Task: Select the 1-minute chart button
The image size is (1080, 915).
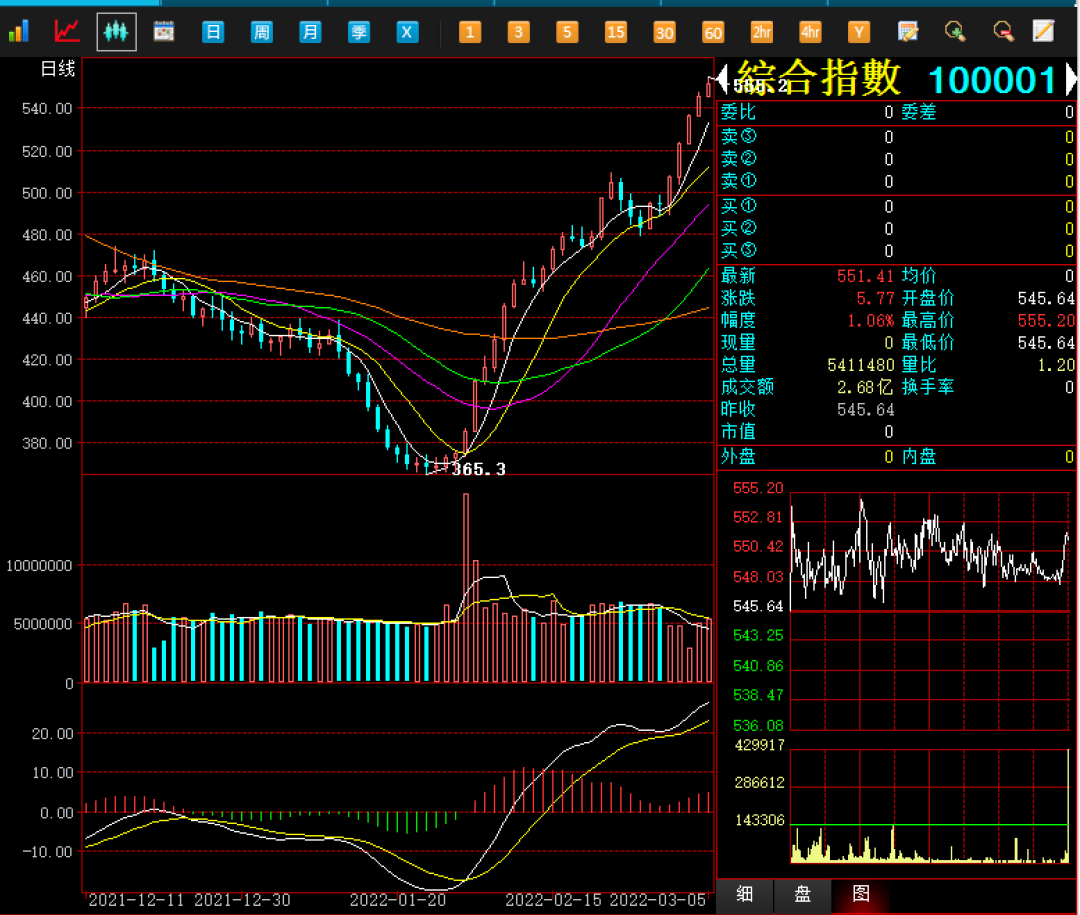Action: pyautogui.click(x=470, y=32)
